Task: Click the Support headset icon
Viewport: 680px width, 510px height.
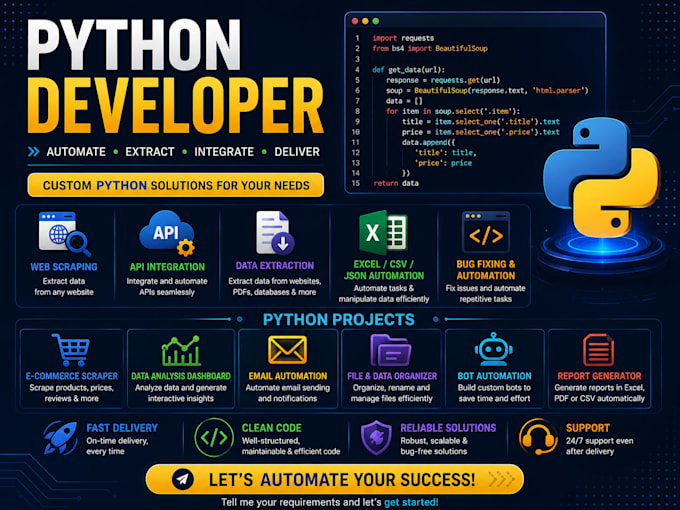Action: [x=538, y=437]
